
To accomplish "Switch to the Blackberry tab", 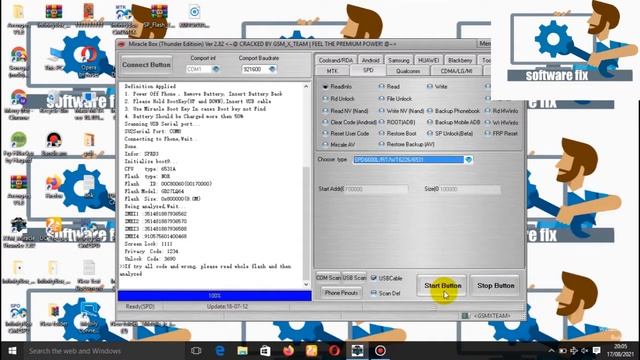I will tap(460, 60).
